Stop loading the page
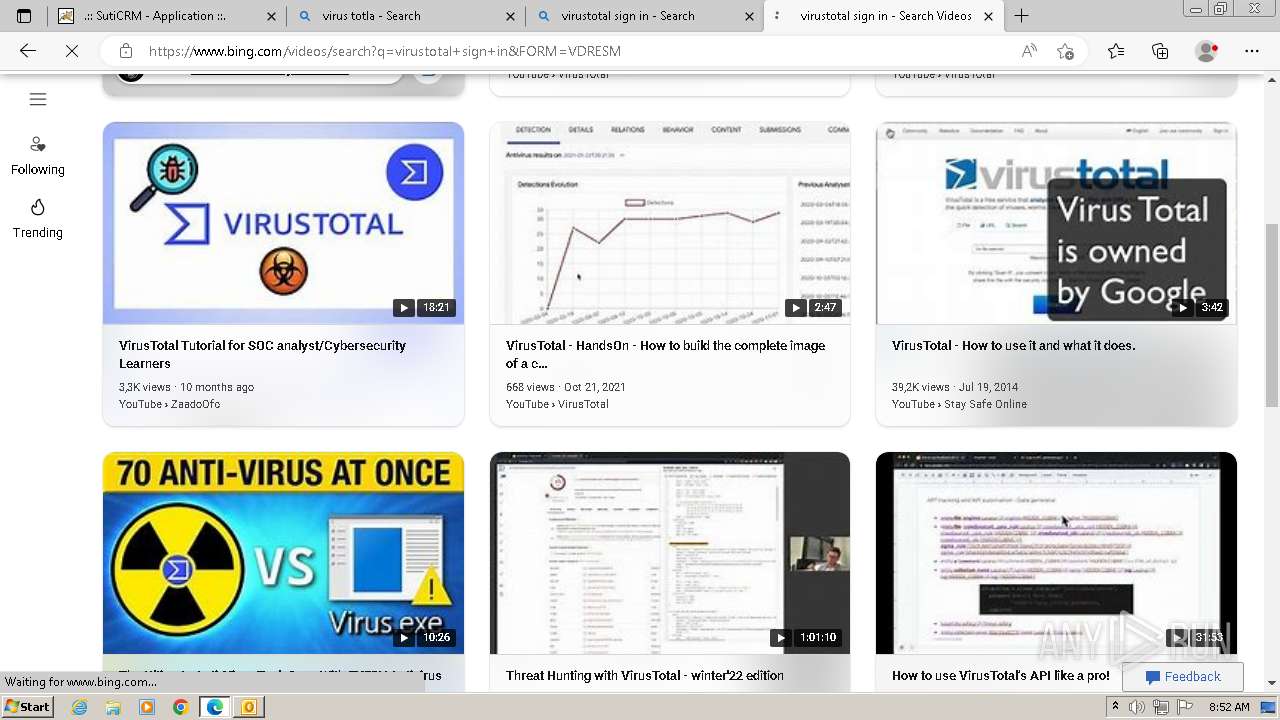 click(x=72, y=51)
